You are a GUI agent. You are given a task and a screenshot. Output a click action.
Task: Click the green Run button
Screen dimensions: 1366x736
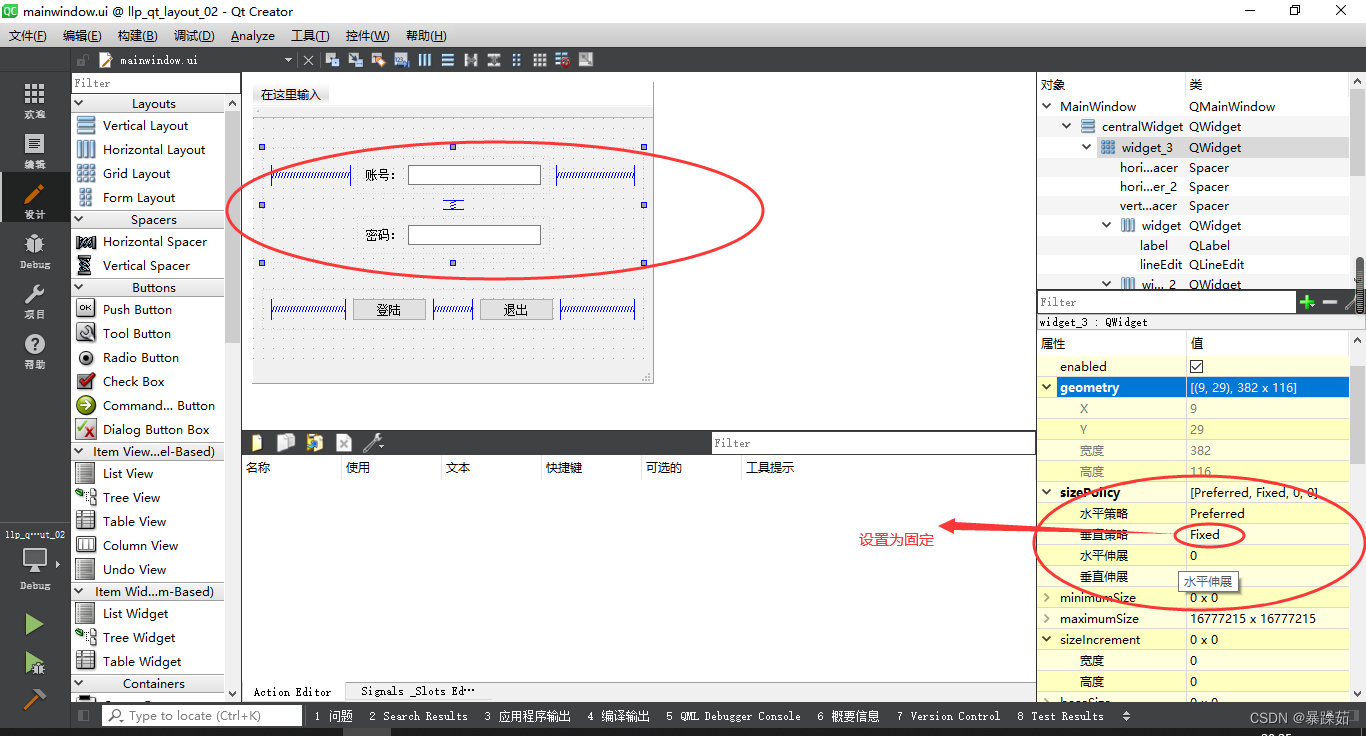35,624
